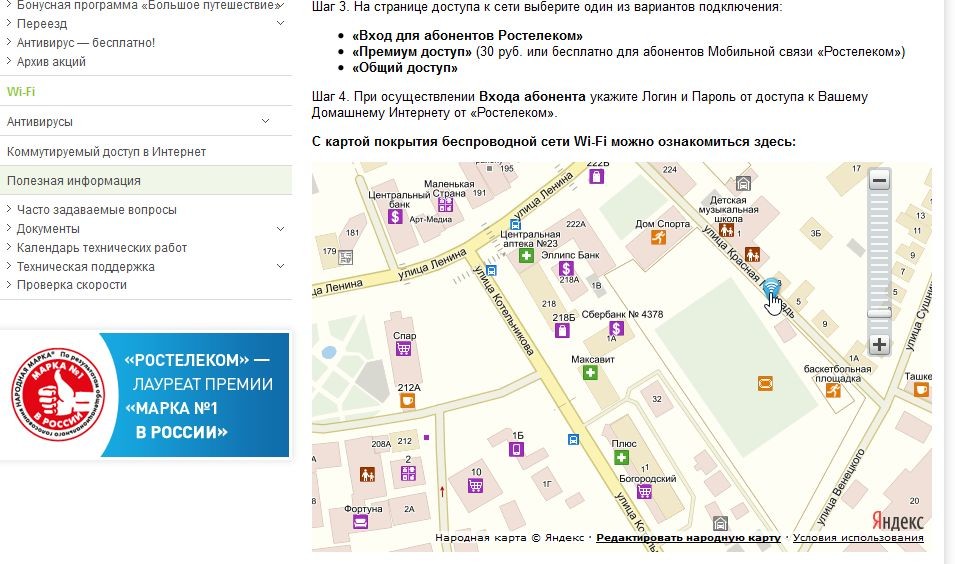Expand the Антивирусы menu chevron

tap(266, 122)
